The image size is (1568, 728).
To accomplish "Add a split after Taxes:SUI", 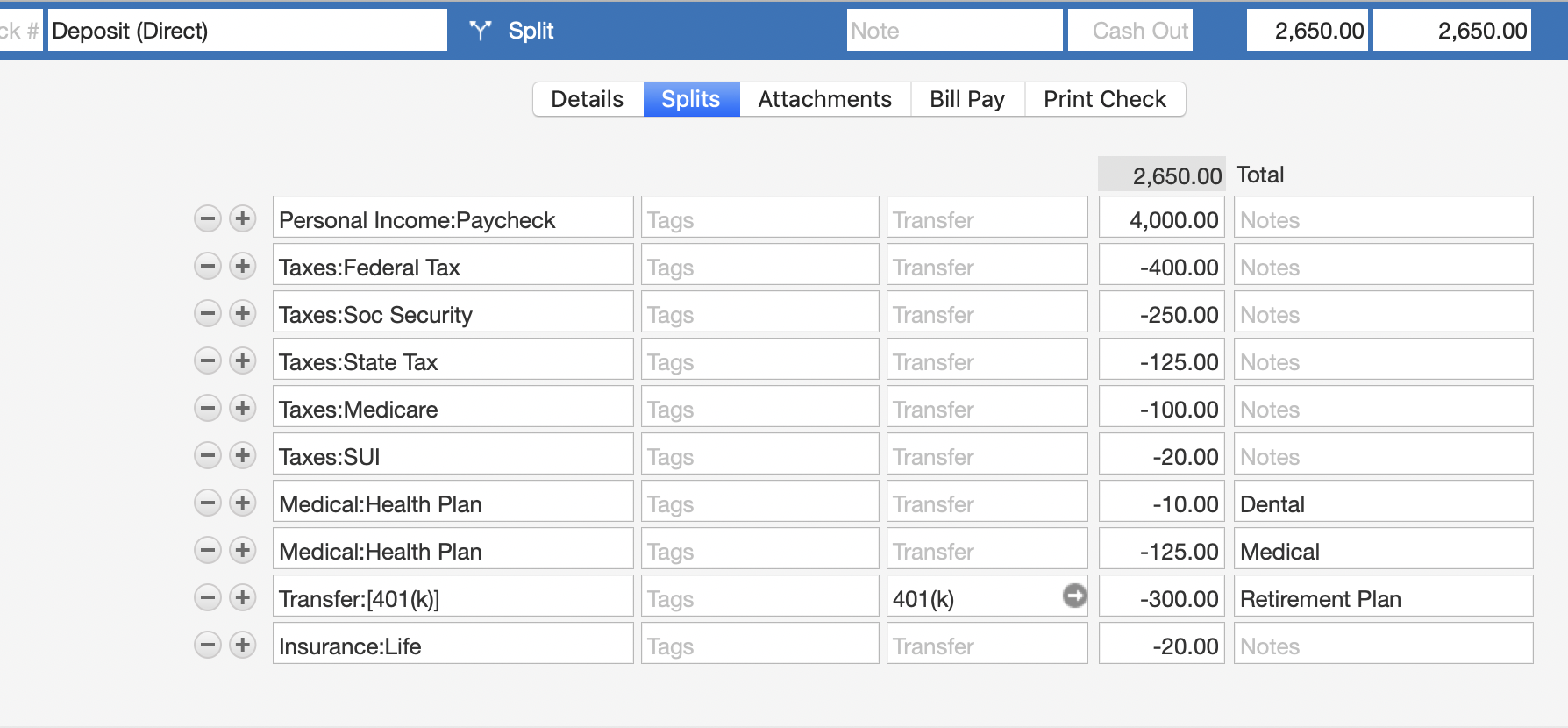I will click(x=243, y=455).
